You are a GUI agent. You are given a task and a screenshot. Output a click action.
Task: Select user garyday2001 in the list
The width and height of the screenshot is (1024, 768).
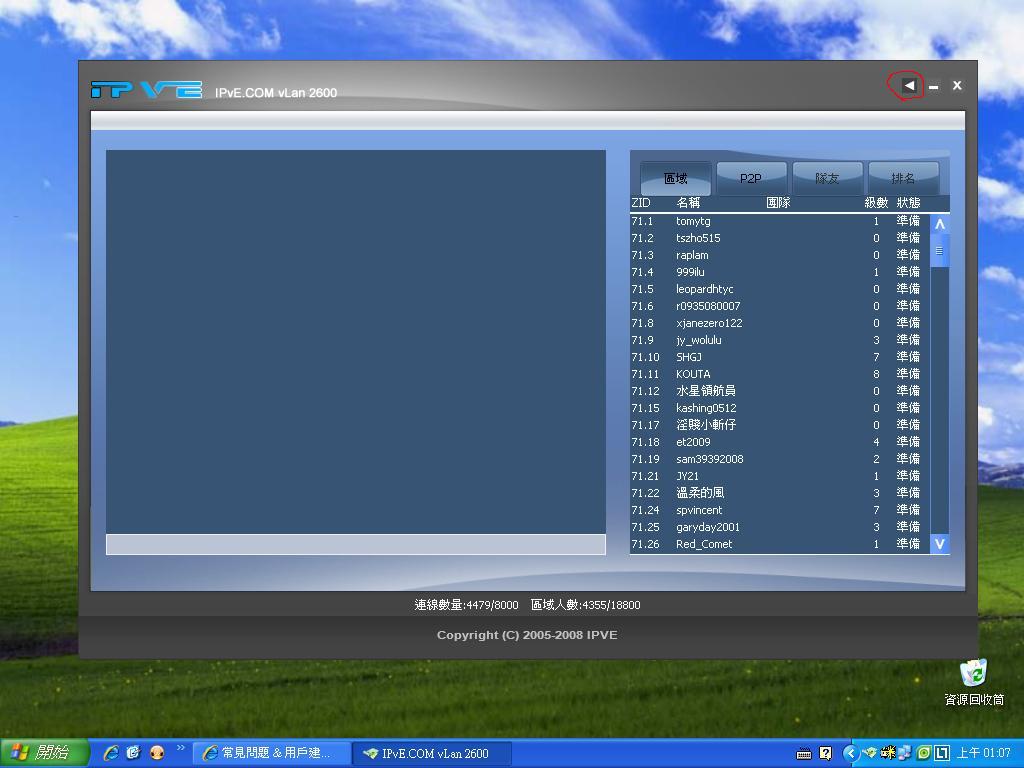780,527
